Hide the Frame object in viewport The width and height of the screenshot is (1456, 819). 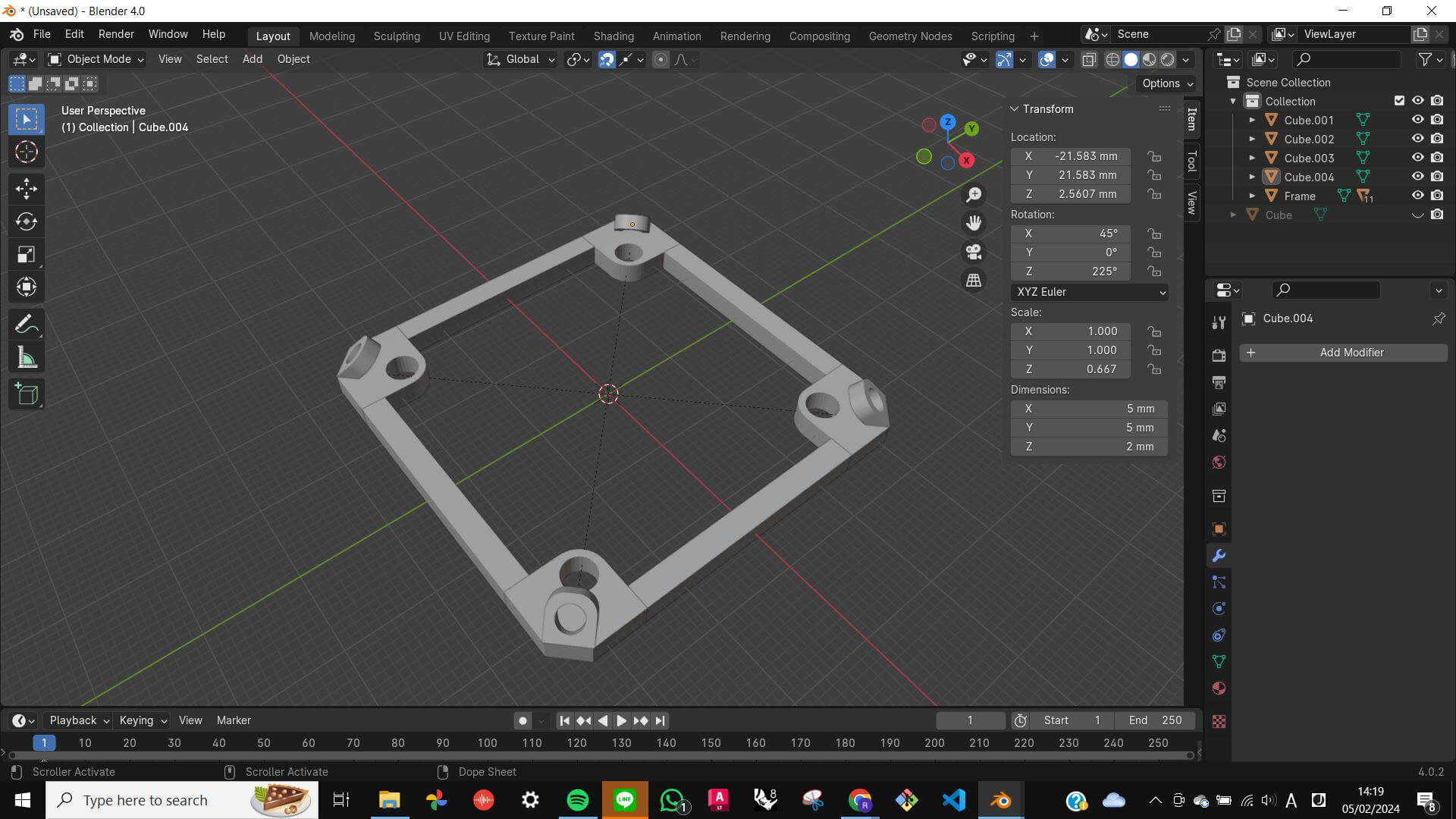tap(1417, 196)
